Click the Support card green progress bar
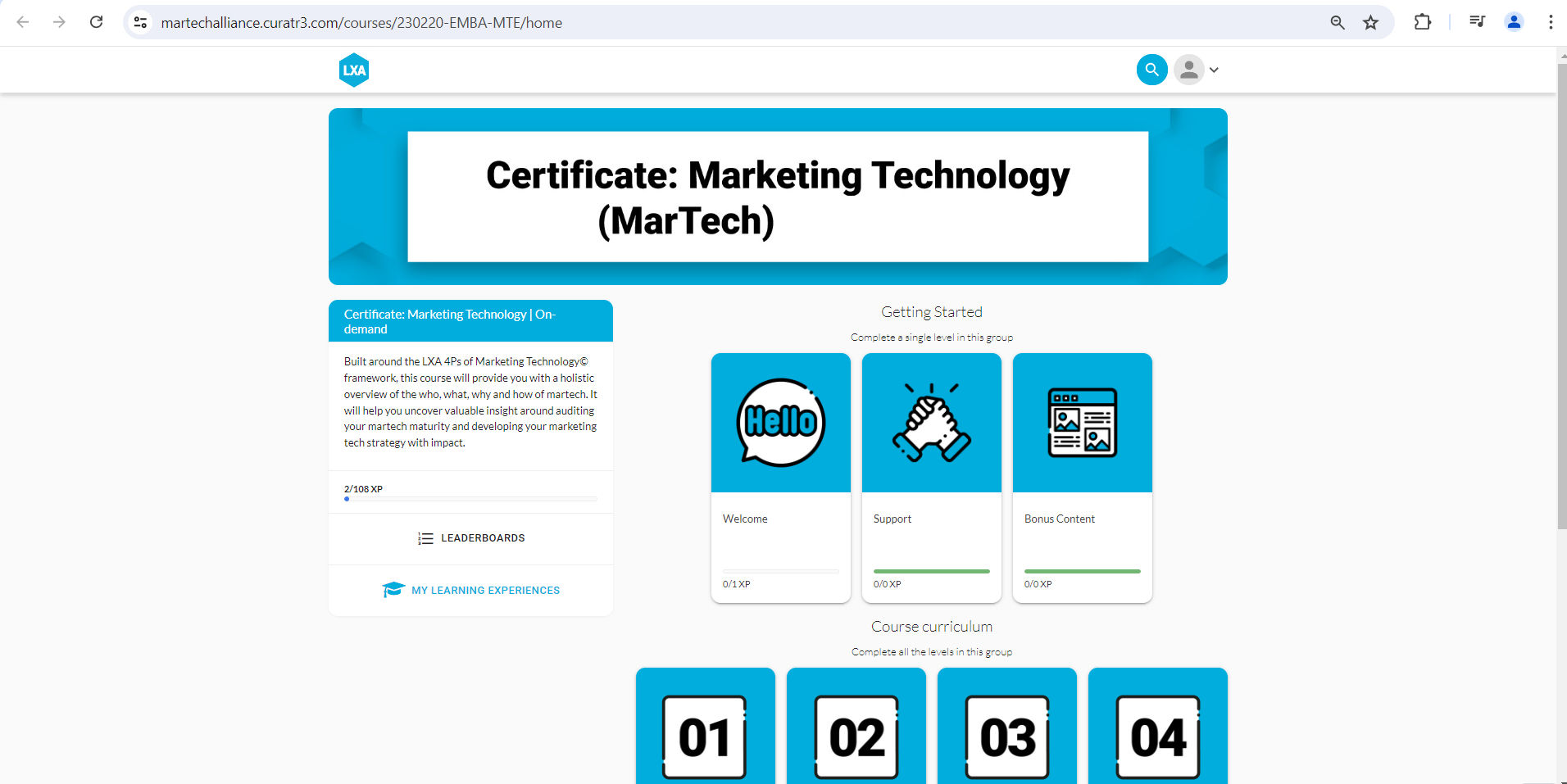Screen dimensions: 1567x784 [932, 571]
